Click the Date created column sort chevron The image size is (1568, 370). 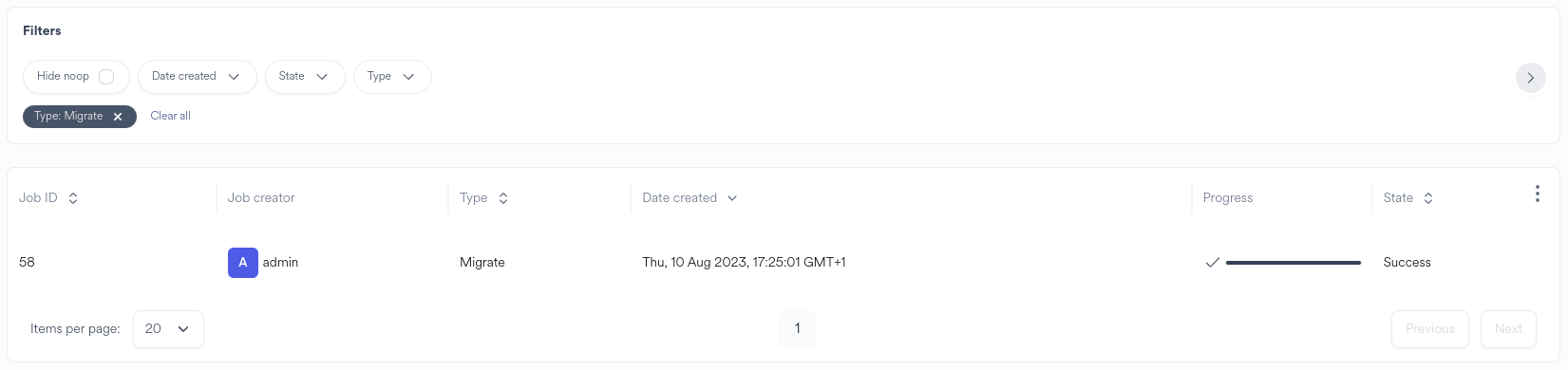click(732, 198)
